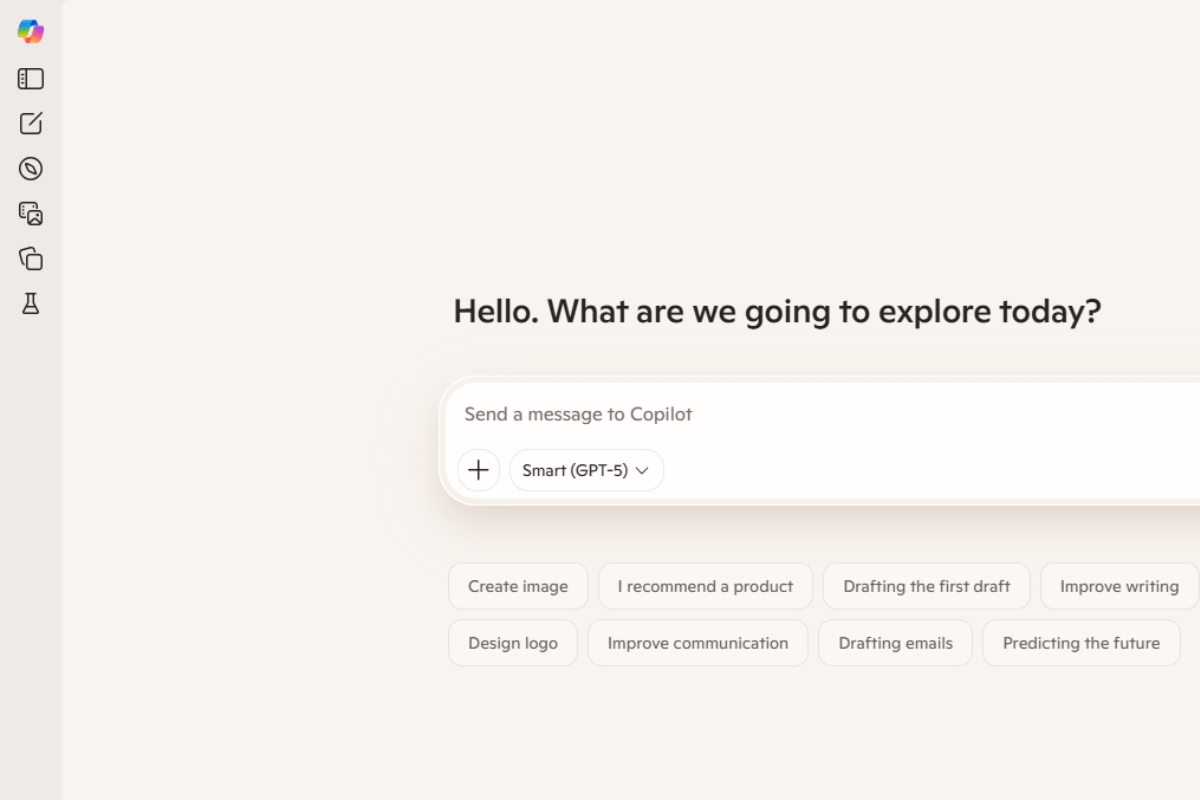This screenshot has width=1200, height=800.
Task: Click the Improve writing suggestion chip
Action: pyautogui.click(x=1117, y=586)
